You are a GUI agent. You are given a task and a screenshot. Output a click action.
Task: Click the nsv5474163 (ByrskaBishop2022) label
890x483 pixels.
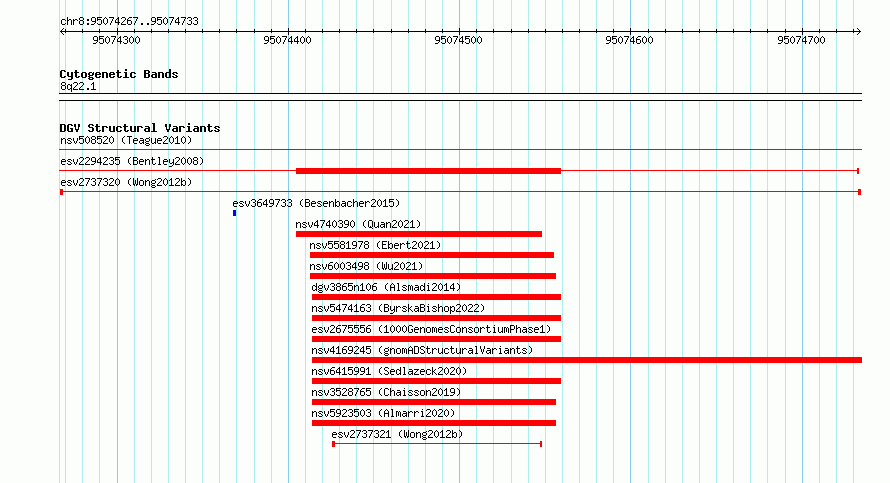[398, 308]
